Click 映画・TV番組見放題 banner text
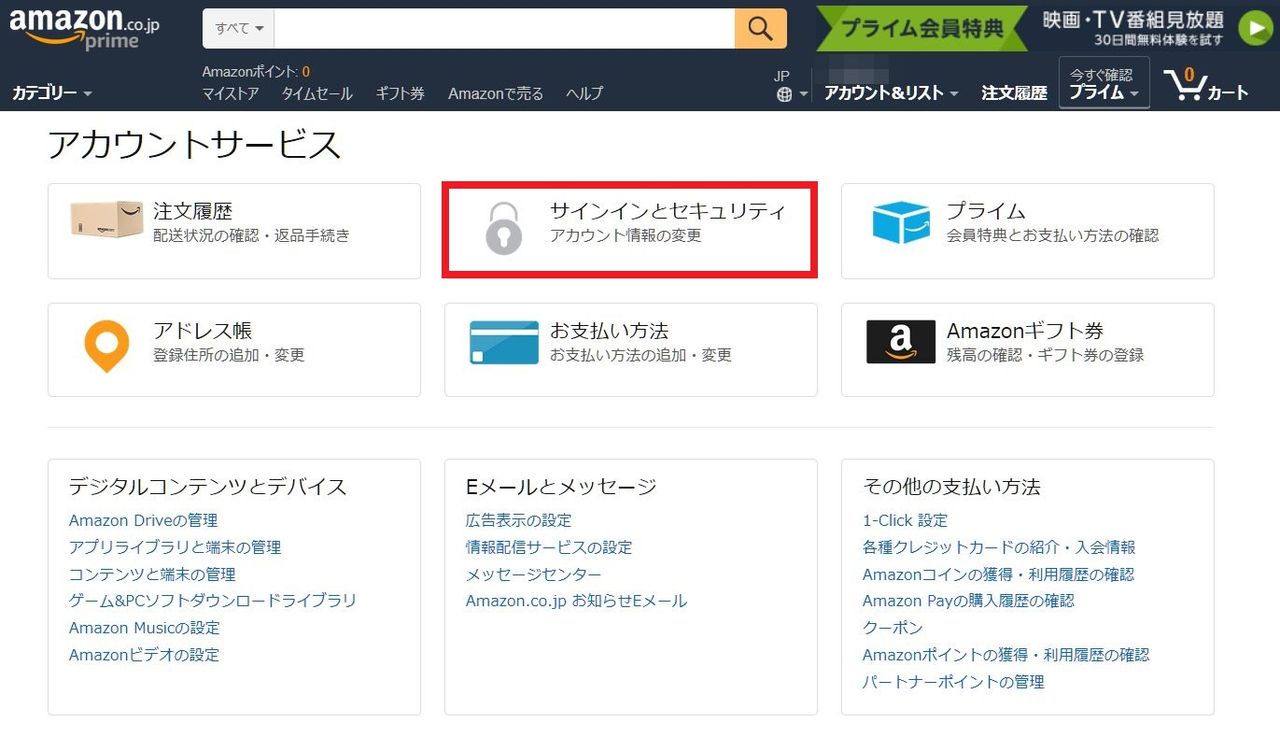1280x737 pixels. pyautogui.click(x=1133, y=20)
